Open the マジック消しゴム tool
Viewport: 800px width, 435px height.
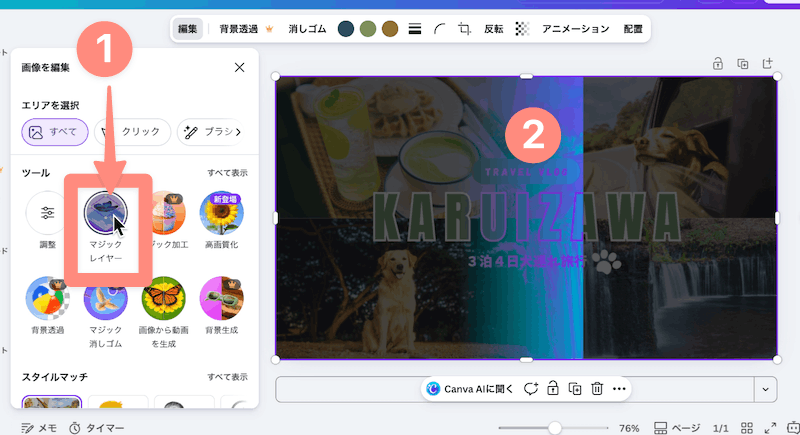[106, 312]
